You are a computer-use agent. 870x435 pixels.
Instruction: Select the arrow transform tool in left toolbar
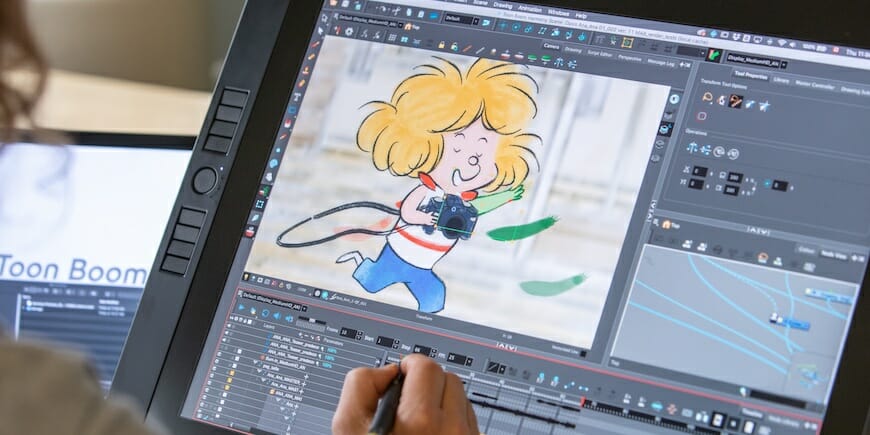click(x=321, y=31)
